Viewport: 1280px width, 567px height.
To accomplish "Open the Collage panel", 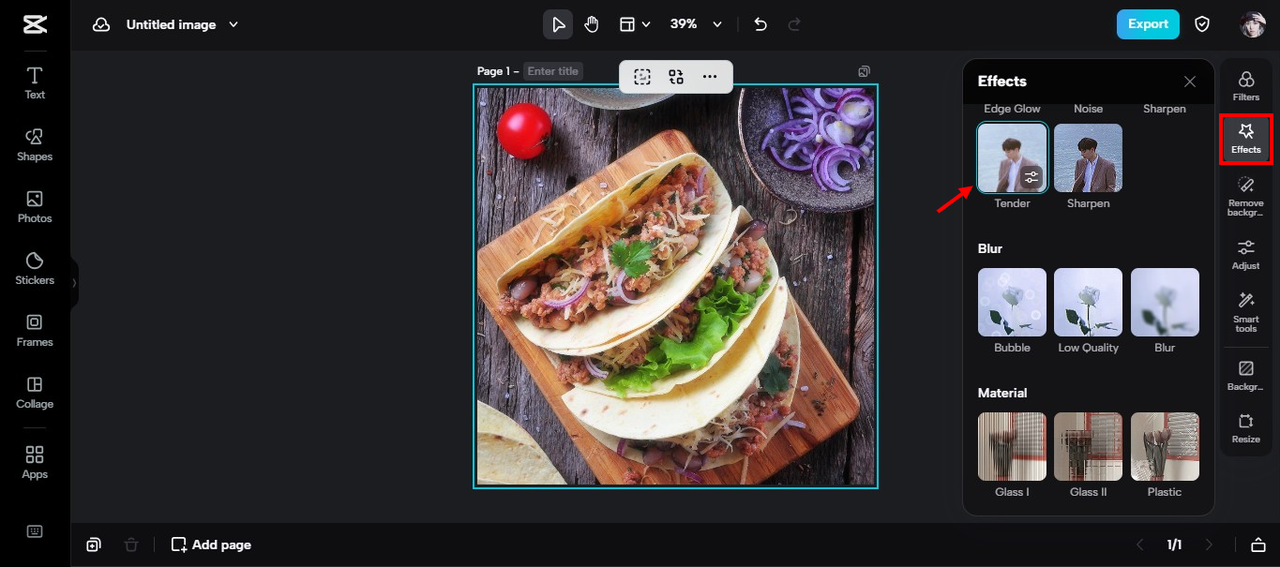I will click(x=35, y=393).
